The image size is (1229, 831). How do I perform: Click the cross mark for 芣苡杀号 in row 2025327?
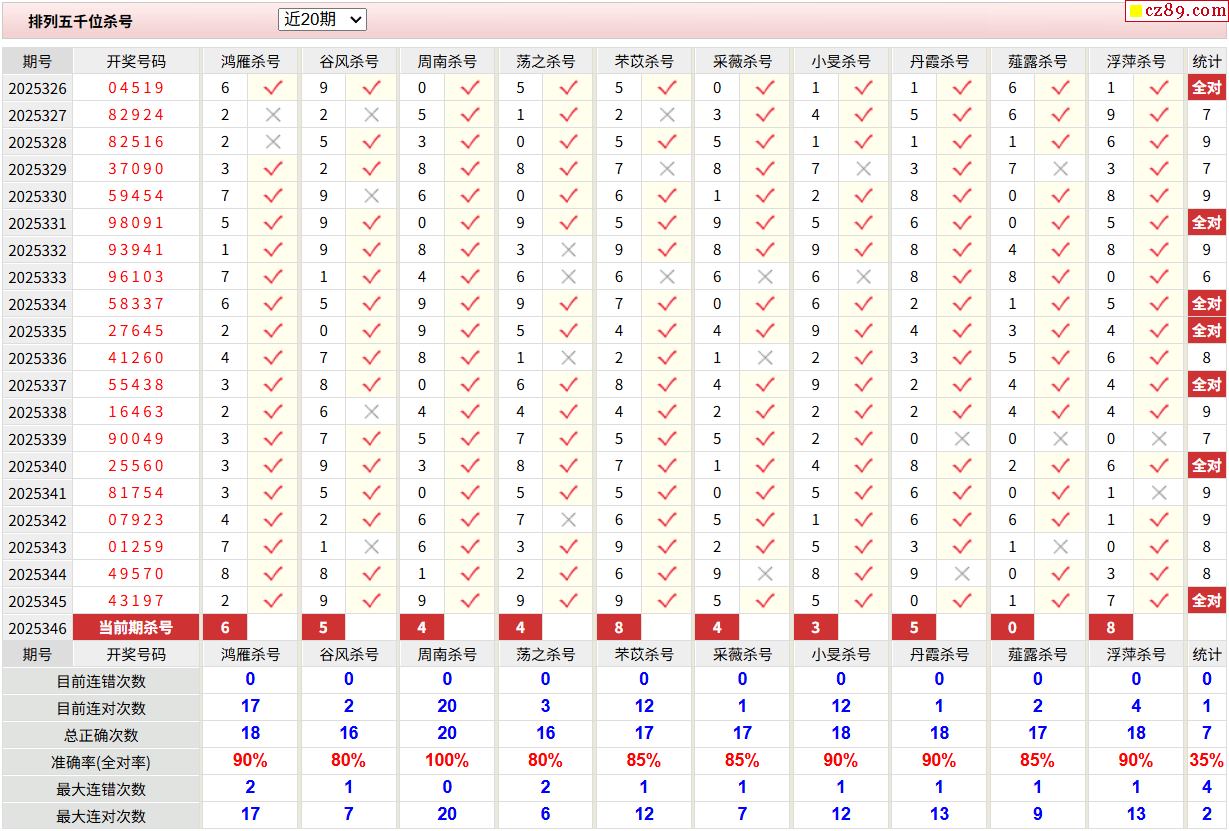click(667, 115)
